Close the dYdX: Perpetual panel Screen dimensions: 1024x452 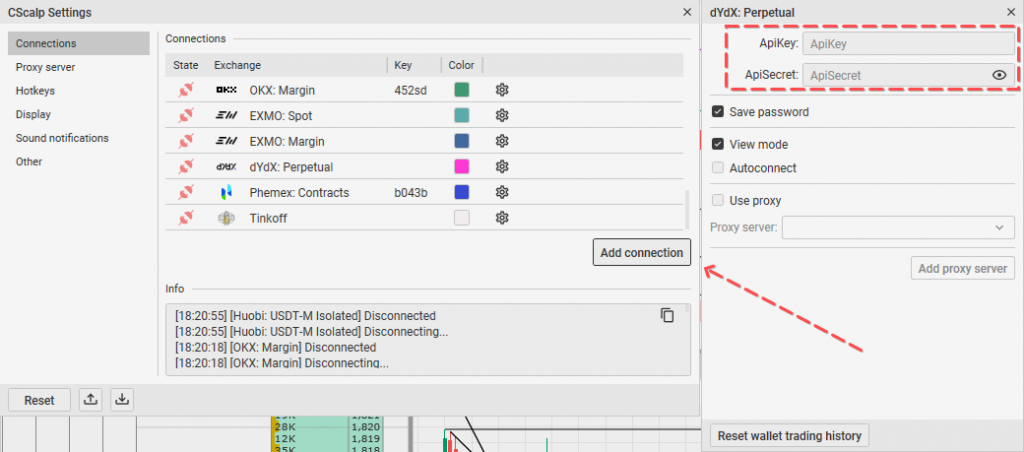tap(1011, 12)
